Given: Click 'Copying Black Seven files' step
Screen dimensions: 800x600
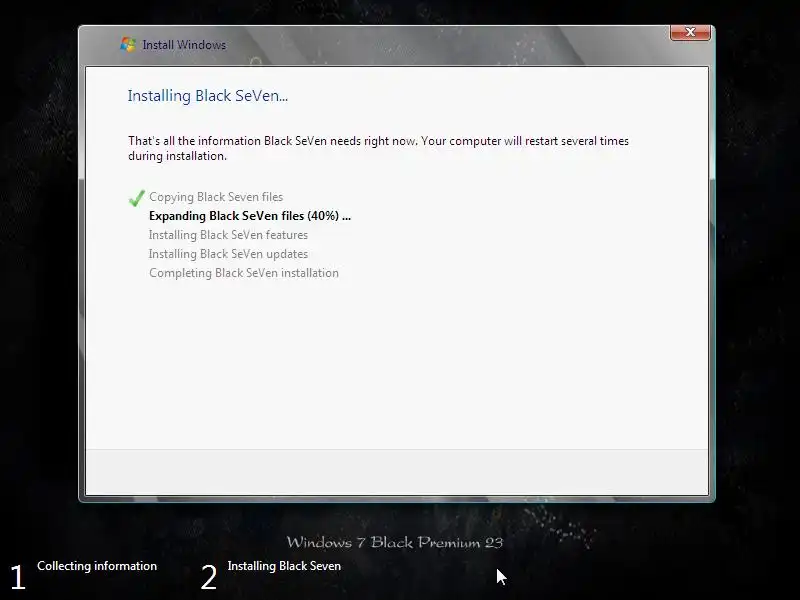Looking at the screenshot, I should click(216, 197).
